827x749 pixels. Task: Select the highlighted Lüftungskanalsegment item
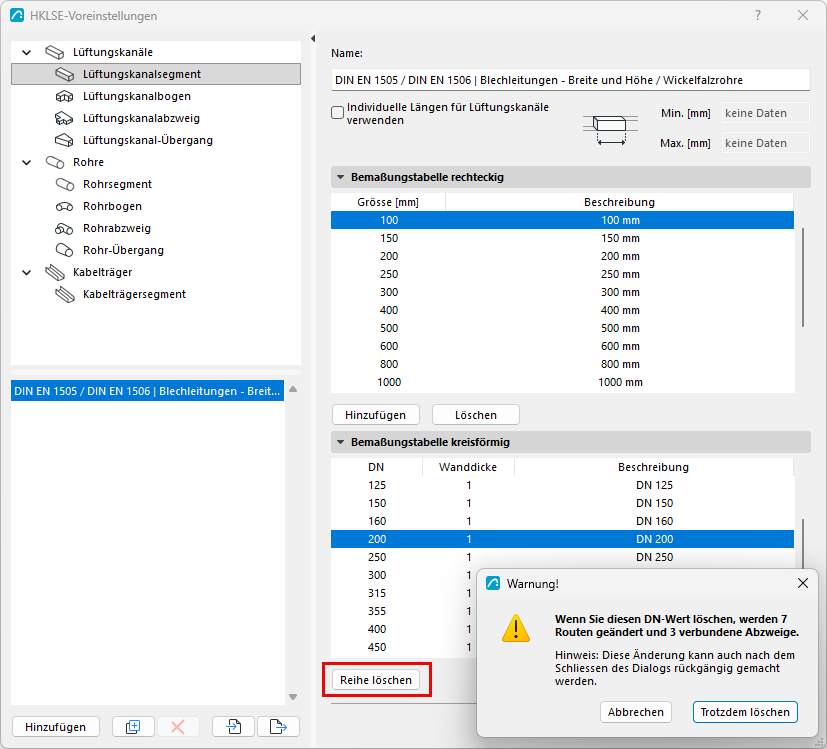(156, 74)
